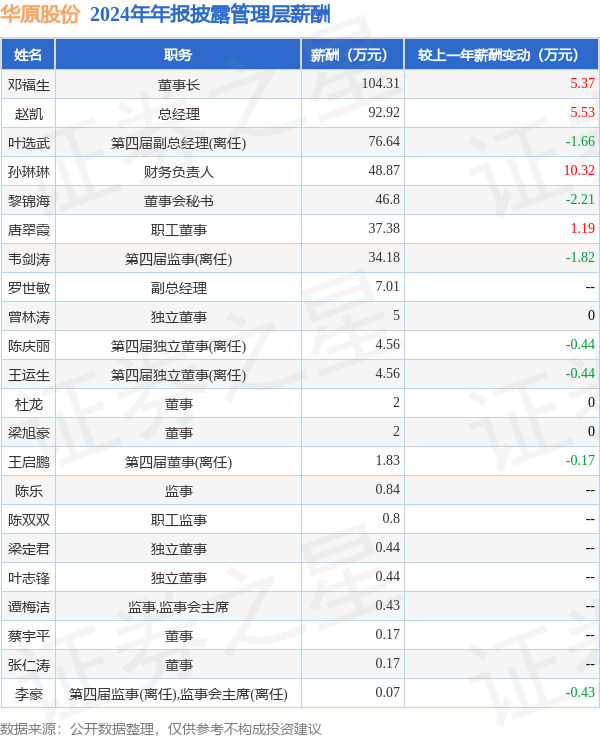600x738 pixels.
Task: Select the name 张仁涛
Action: (29, 666)
